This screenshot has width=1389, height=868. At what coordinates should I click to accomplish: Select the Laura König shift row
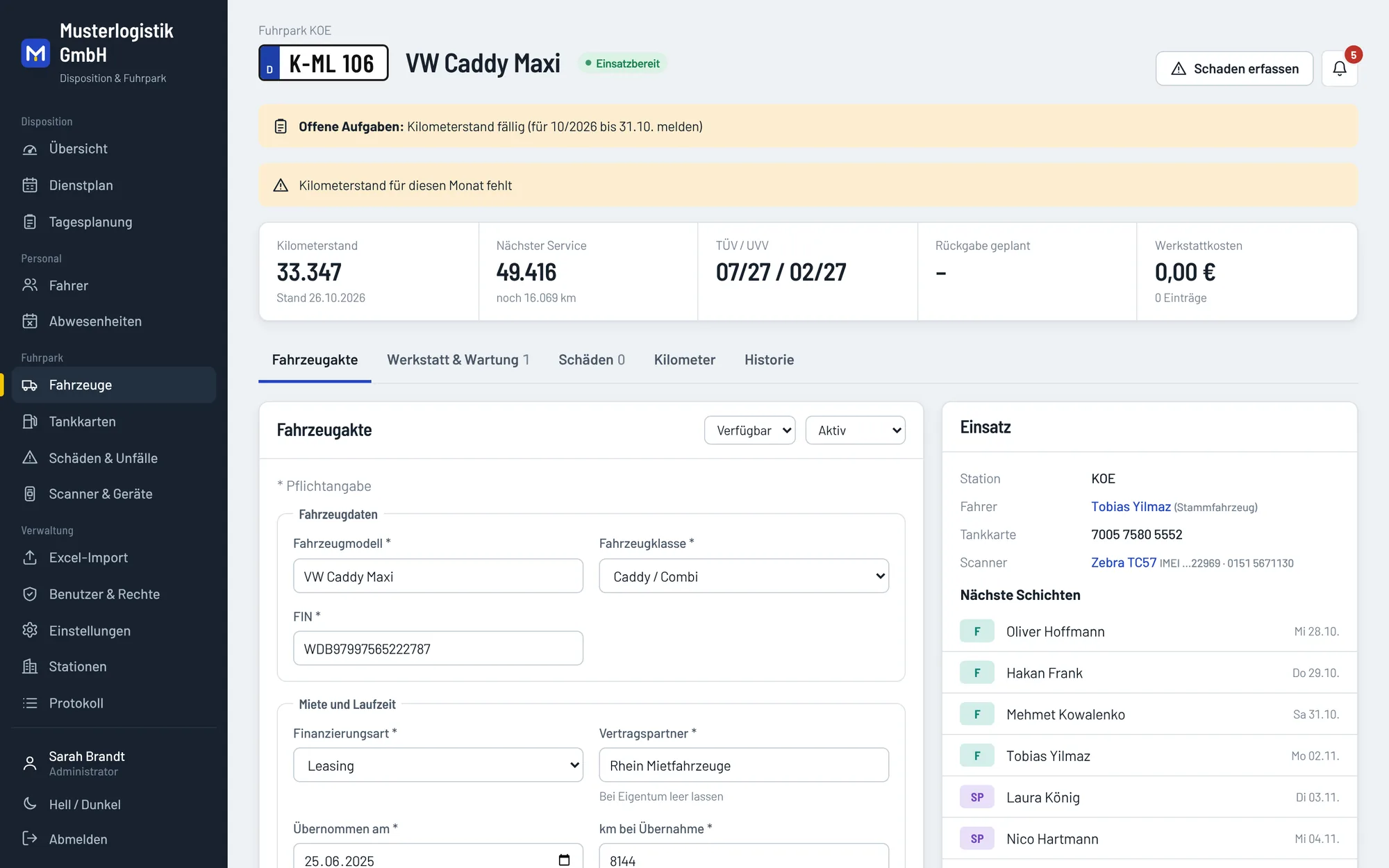(1149, 797)
